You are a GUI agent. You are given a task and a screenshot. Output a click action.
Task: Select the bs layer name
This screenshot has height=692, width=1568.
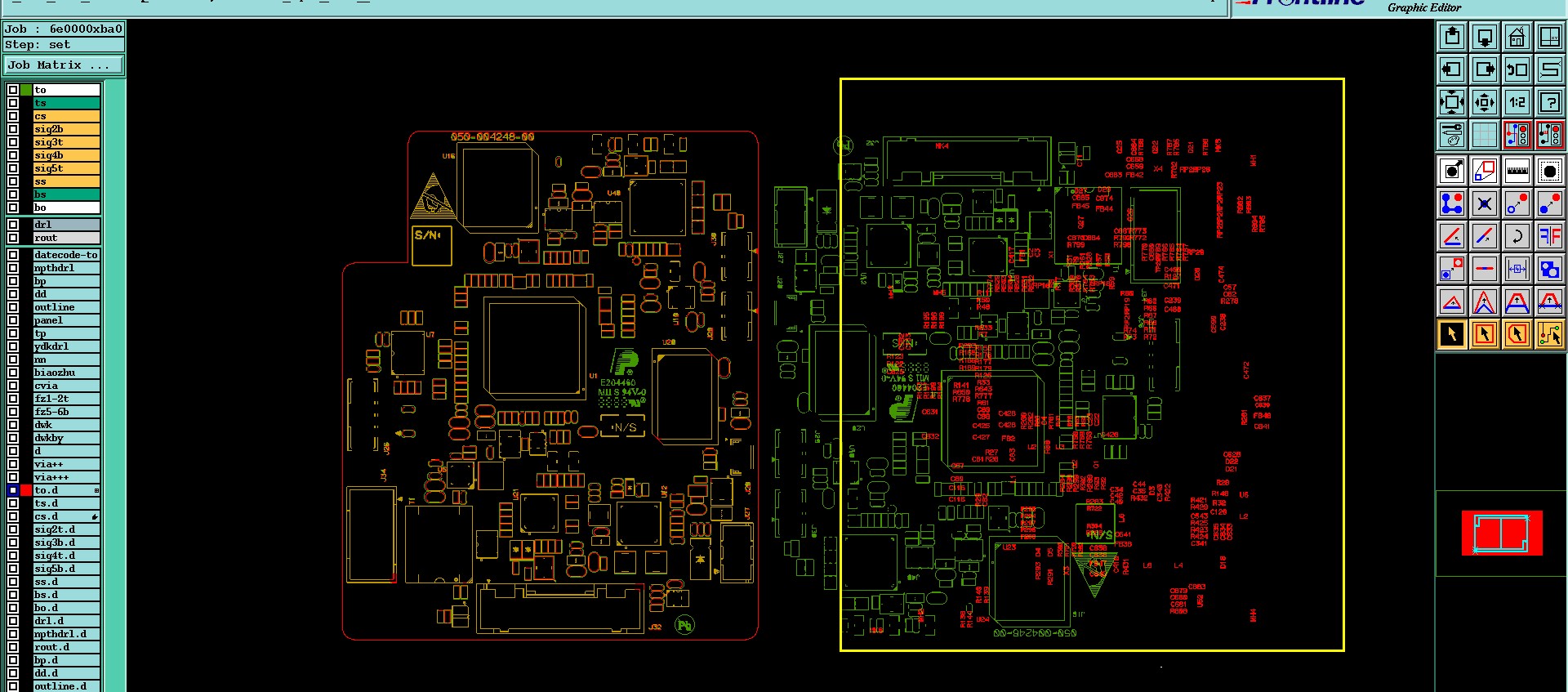(x=66, y=194)
